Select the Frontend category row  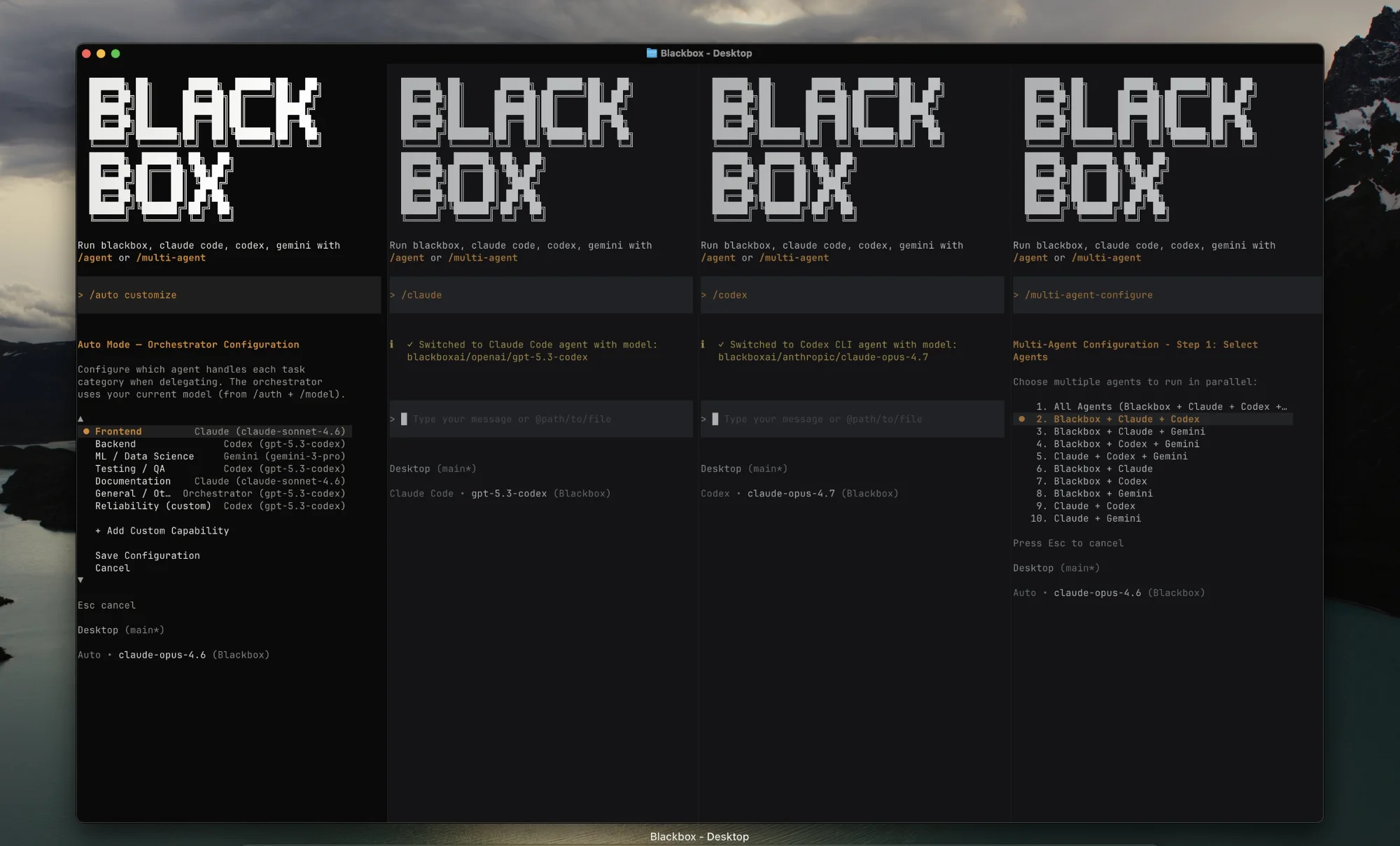[214, 431]
